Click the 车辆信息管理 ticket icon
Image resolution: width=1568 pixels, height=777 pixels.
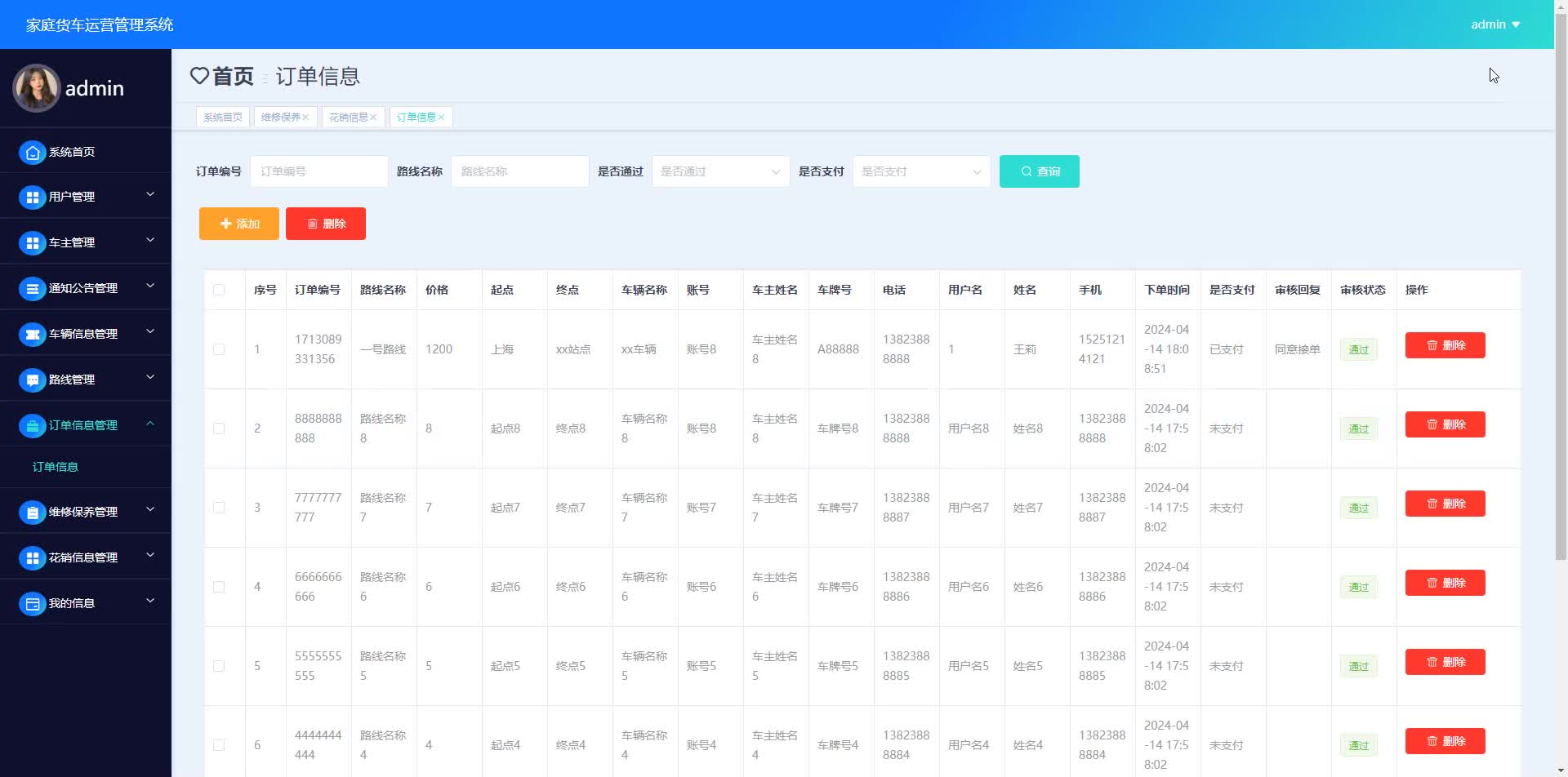pos(32,334)
